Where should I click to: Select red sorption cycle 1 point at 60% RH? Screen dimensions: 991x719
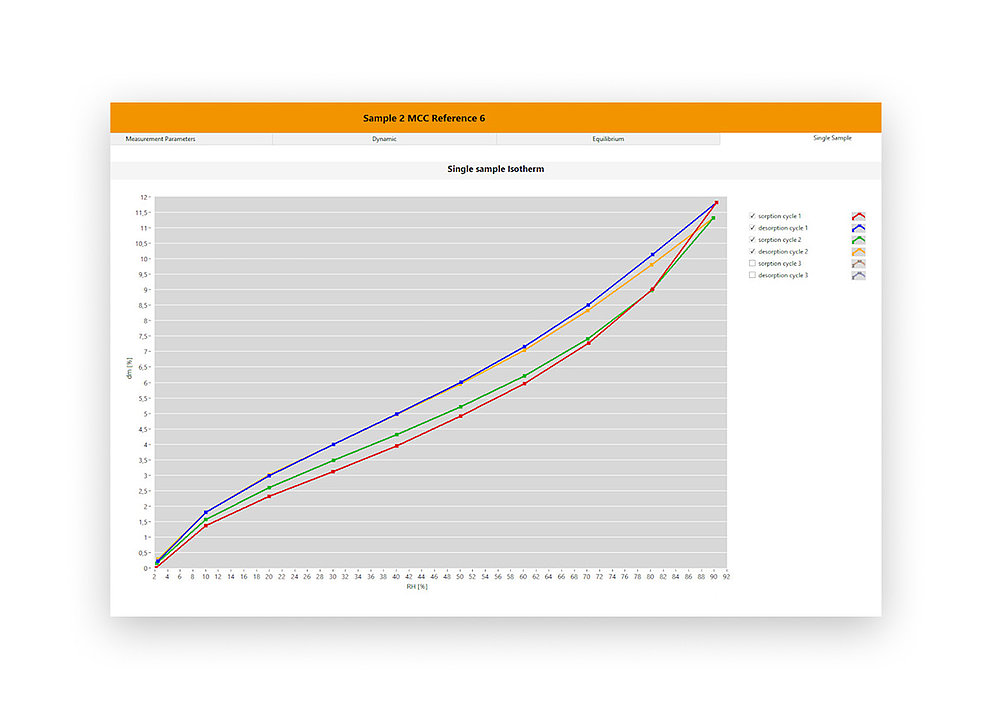(x=525, y=384)
